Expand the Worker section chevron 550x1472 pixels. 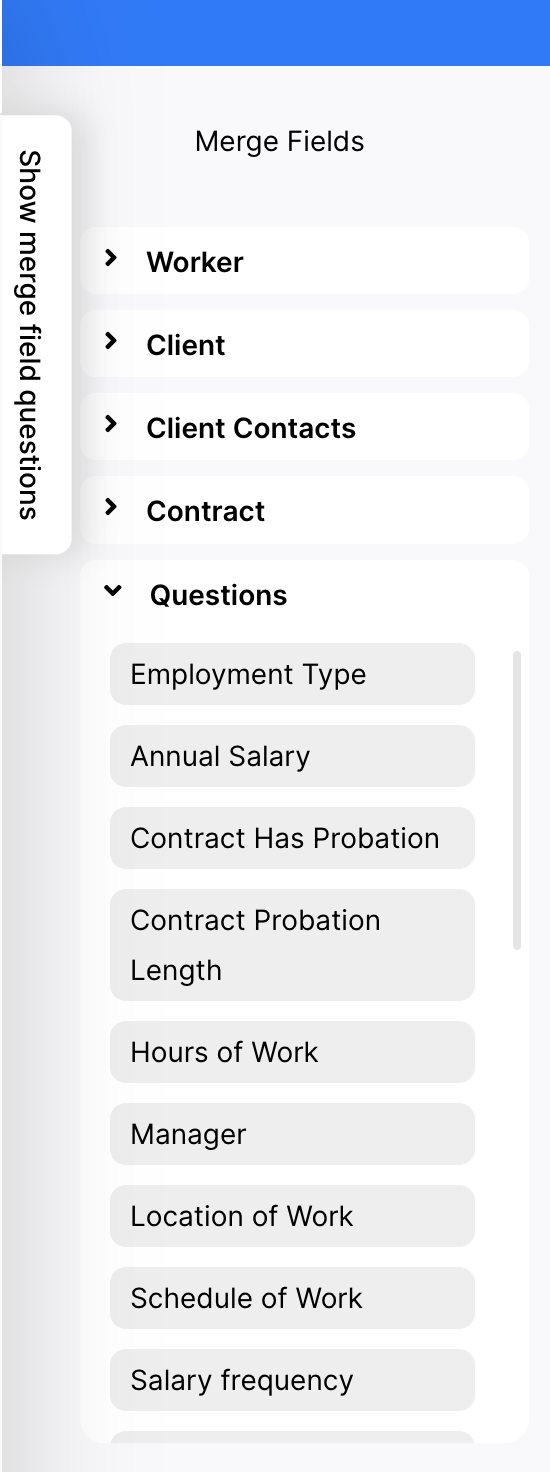tap(111, 258)
